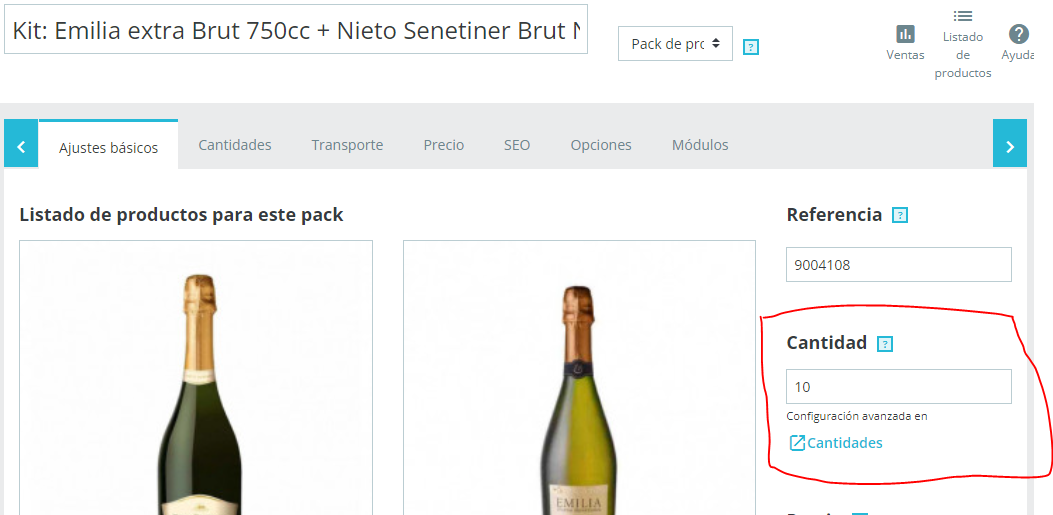The width and height of the screenshot is (1053, 515).
Task: Click the Referencia input field
Action: click(x=898, y=265)
